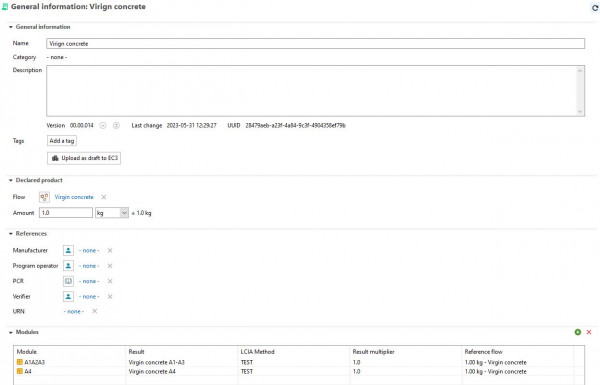The height and width of the screenshot is (385, 600).
Task: Click the Add a tag button
Action: 62,141
